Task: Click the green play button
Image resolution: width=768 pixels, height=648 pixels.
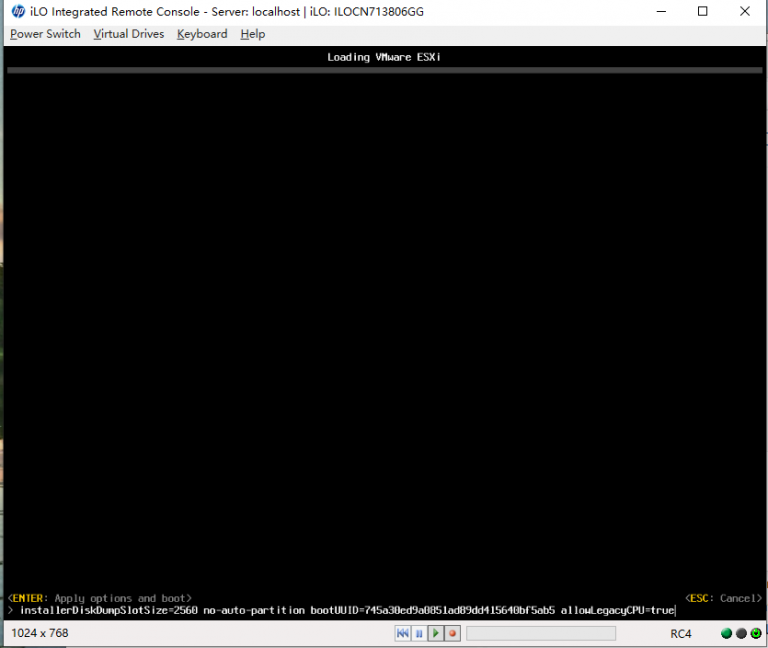Action: 436,633
